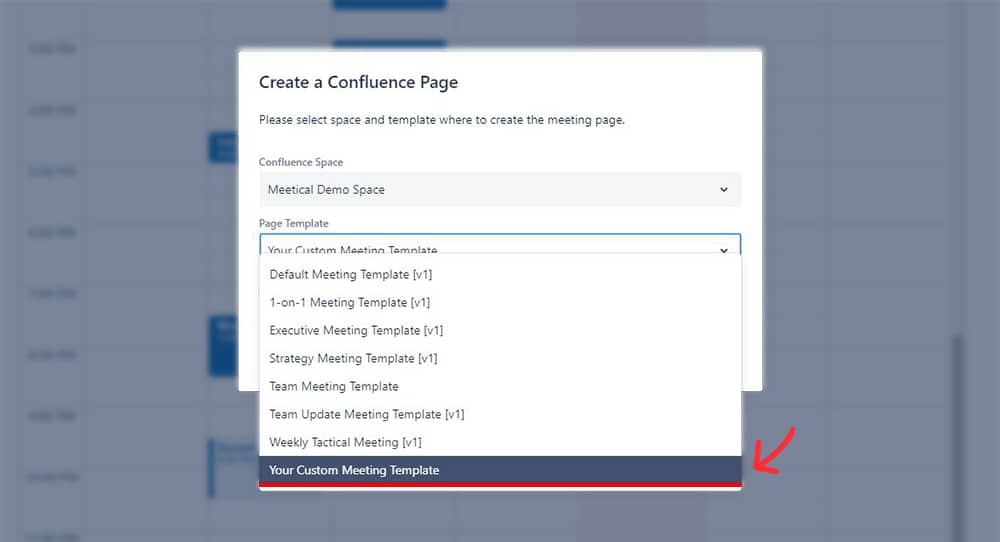Image resolution: width=1000 pixels, height=542 pixels.
Task: Click the Page Template chevron arrow
Action: (x=724, y=250)
